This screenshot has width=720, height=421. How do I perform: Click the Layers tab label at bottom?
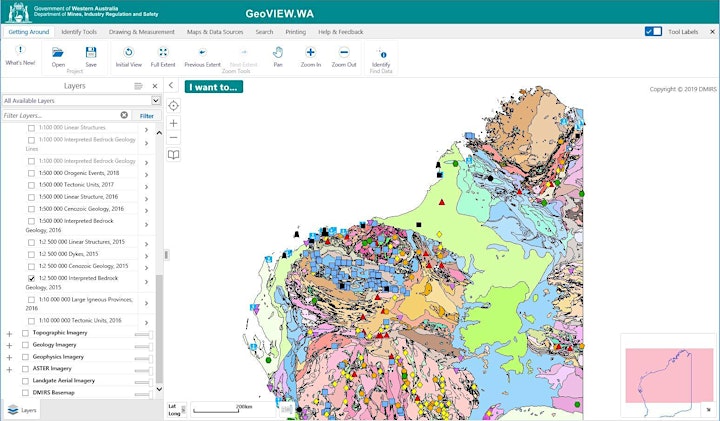[x=28, y=410]
